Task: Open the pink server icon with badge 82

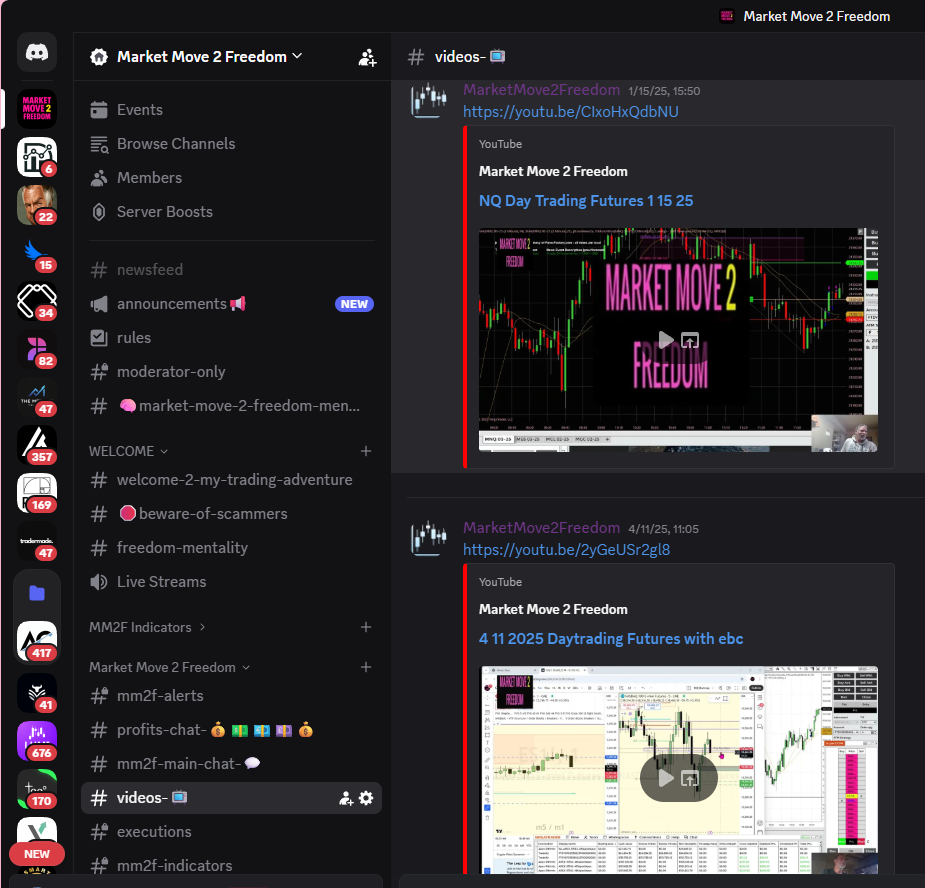Action: tap(37, 349)
